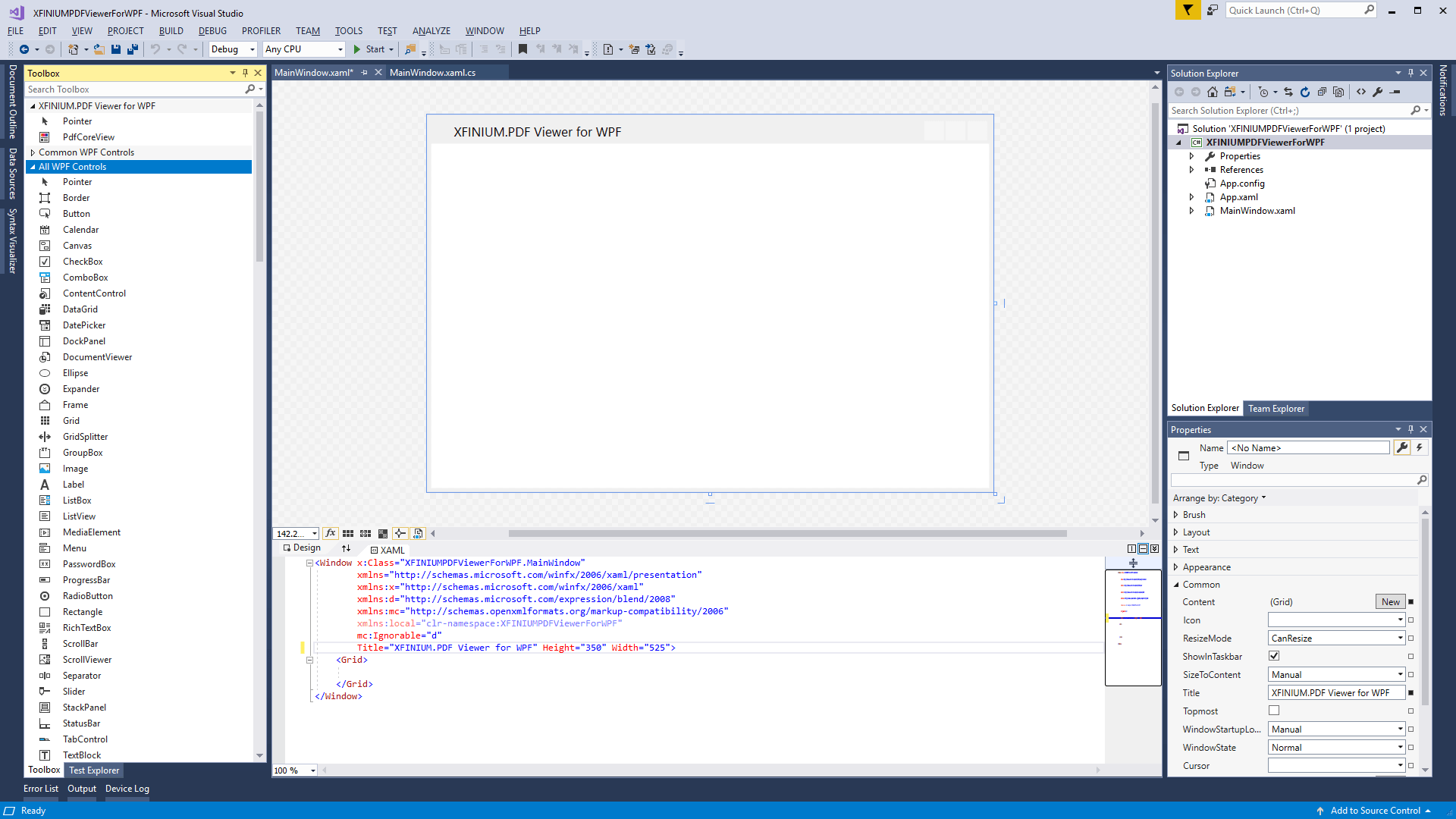The height and width of the screenshot is (819, 1456).
Task: Switch to the MainWindow.xaml.cs tab
Action: pyautogui.click(x=432, y=73)
